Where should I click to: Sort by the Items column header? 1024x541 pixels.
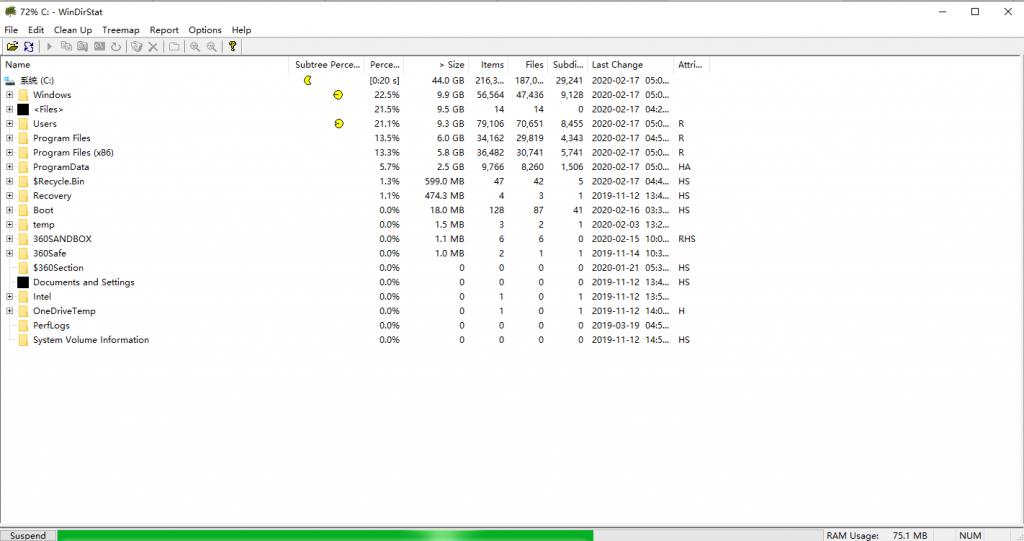(488, 65)
